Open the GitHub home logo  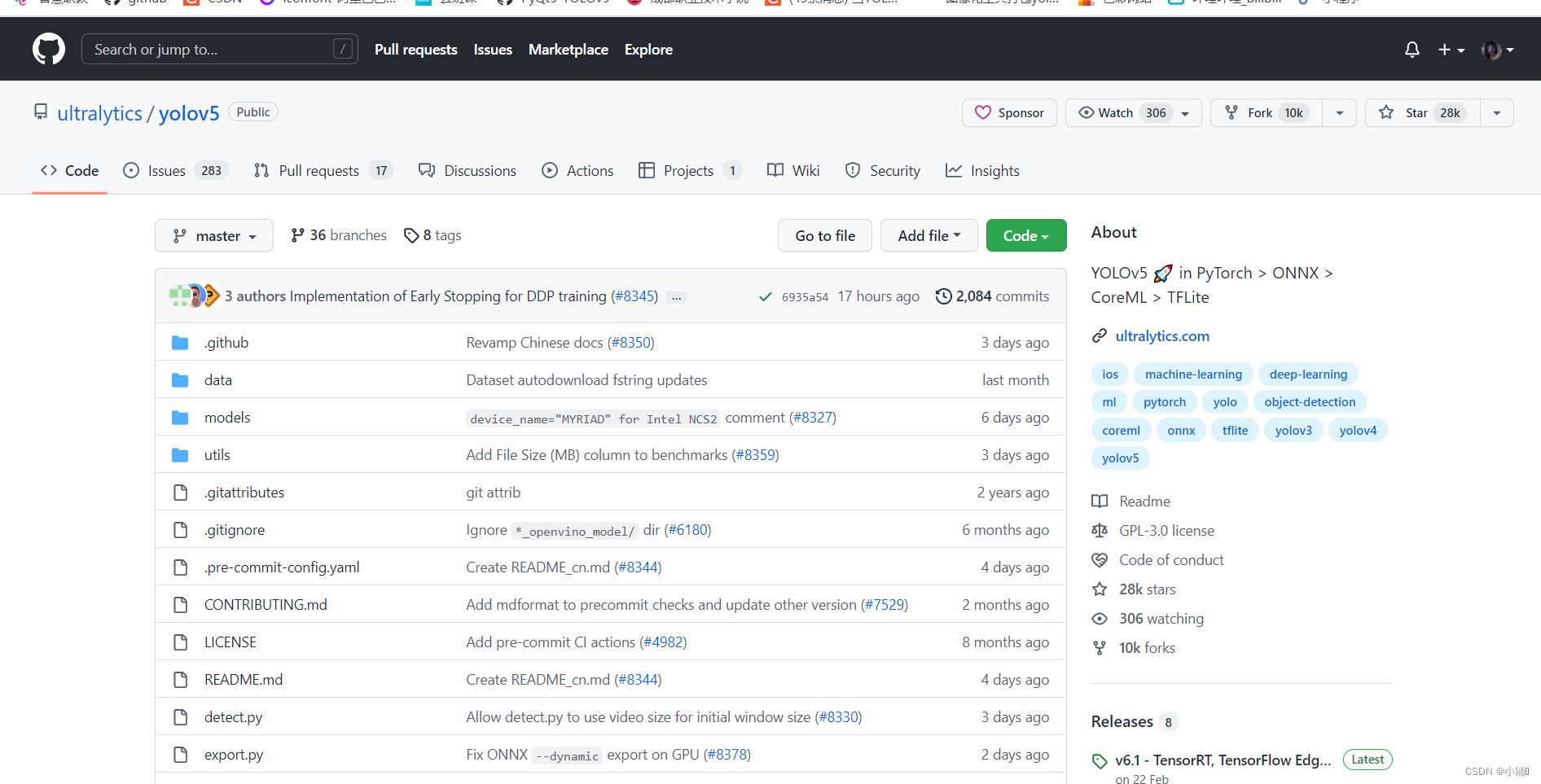[49, 49]
